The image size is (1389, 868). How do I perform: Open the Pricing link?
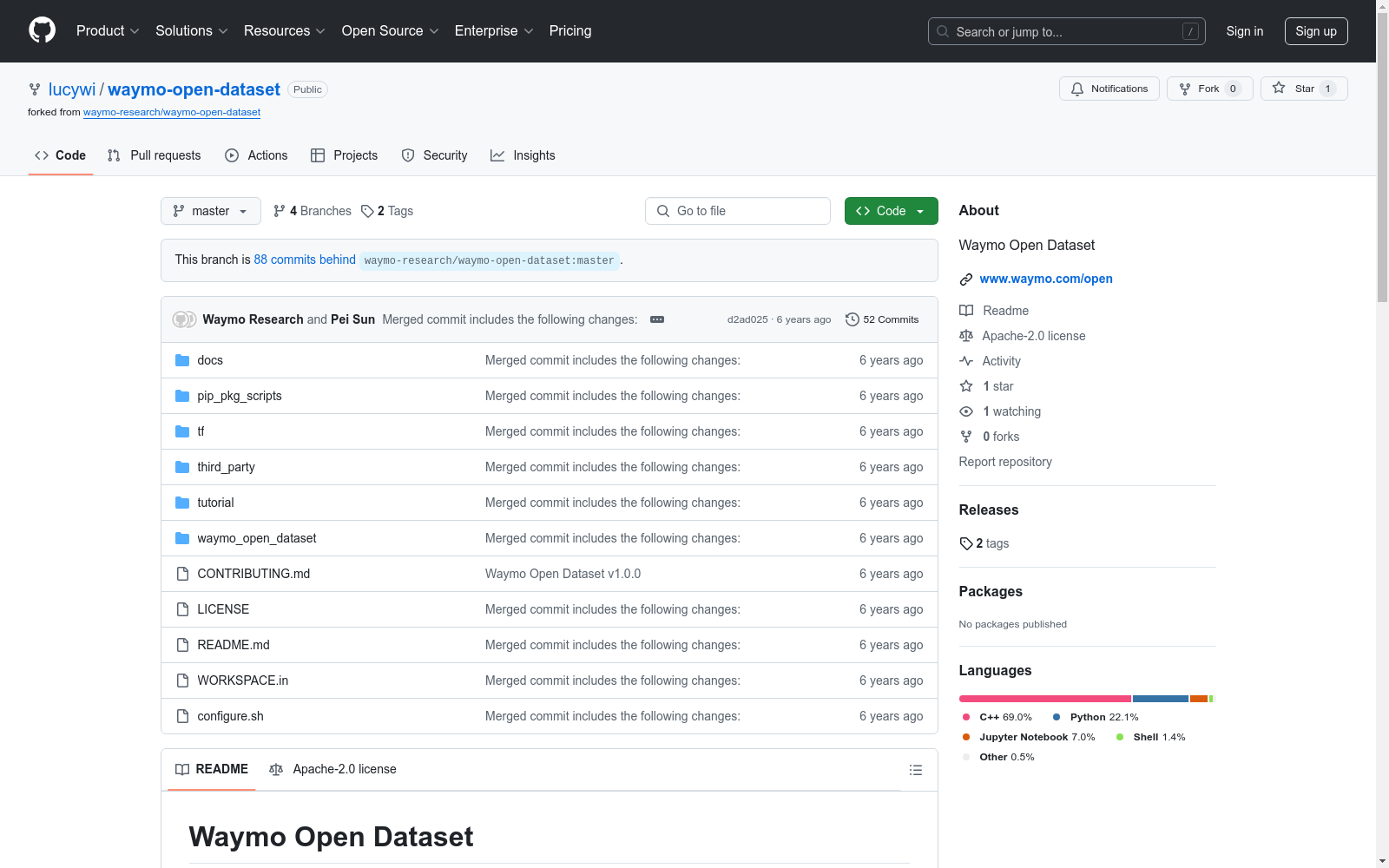pyautogui.click(x=570, y=30)
